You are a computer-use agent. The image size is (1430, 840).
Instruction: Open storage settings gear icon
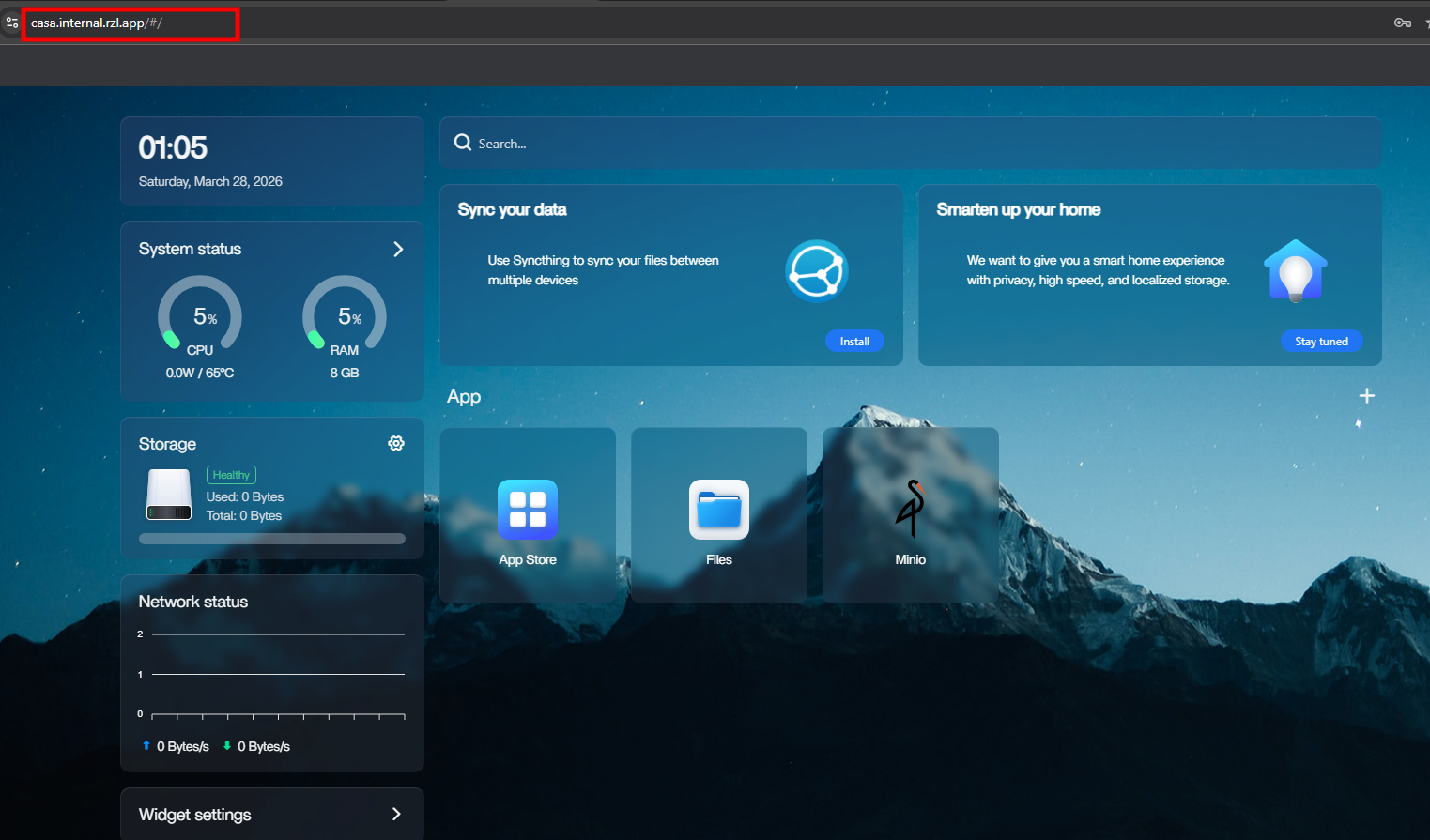[396, 443]
